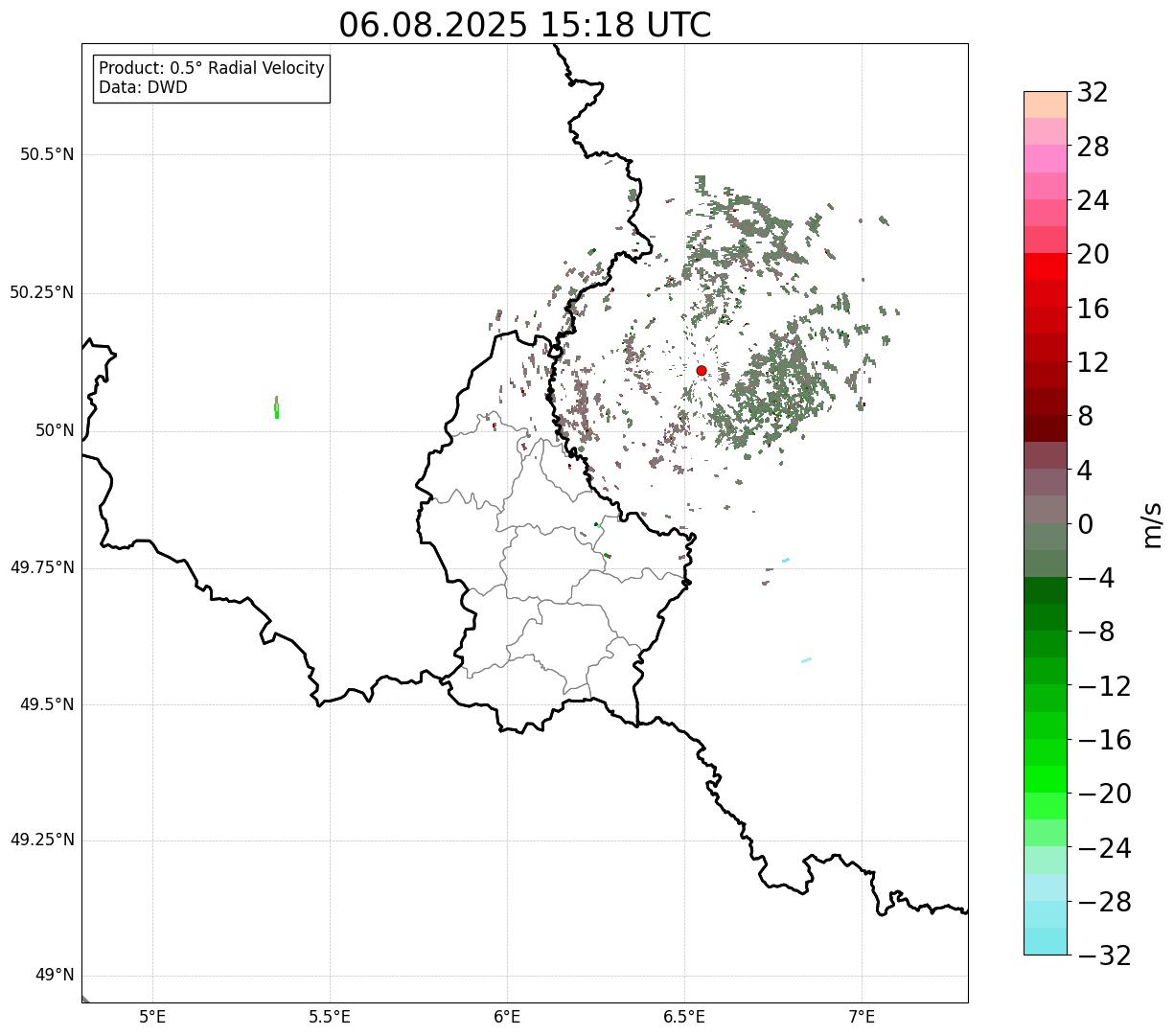Click the 49.75°N latitude label

click(42, 567)
